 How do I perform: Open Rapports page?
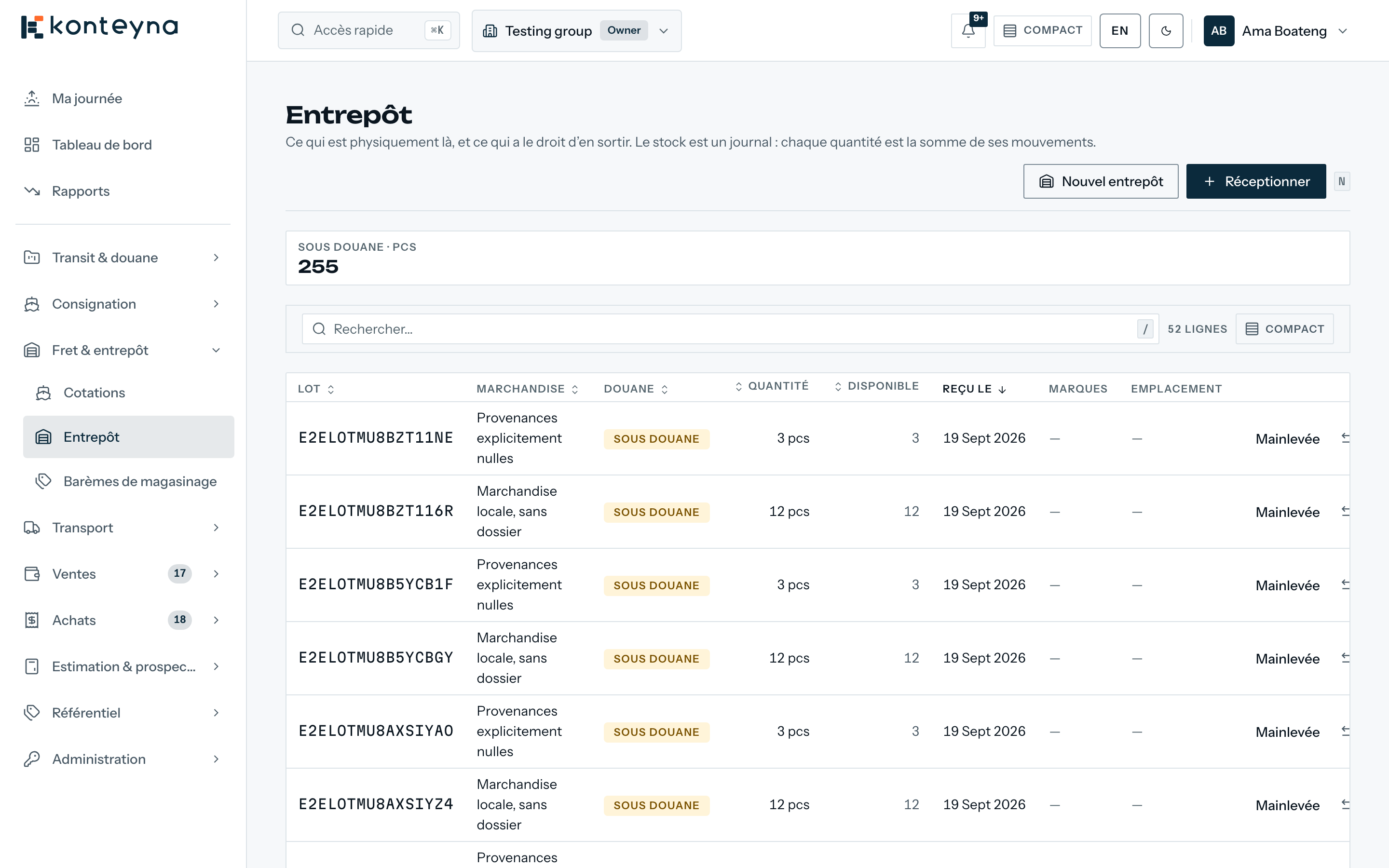pyautogui.click(x=123, y=191)
